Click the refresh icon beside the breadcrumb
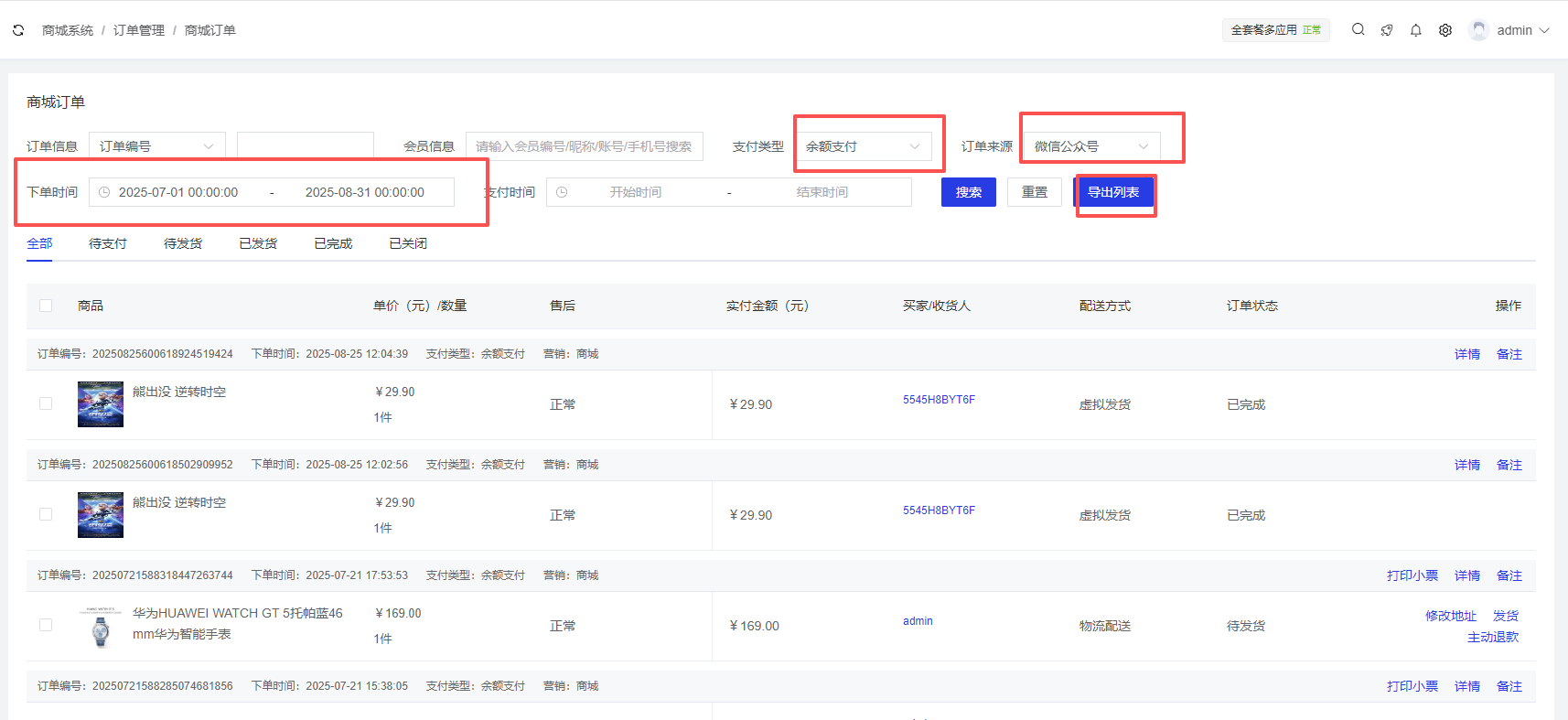The width and height of the screenshot is (1568, 720). click(x=18, y=30)
